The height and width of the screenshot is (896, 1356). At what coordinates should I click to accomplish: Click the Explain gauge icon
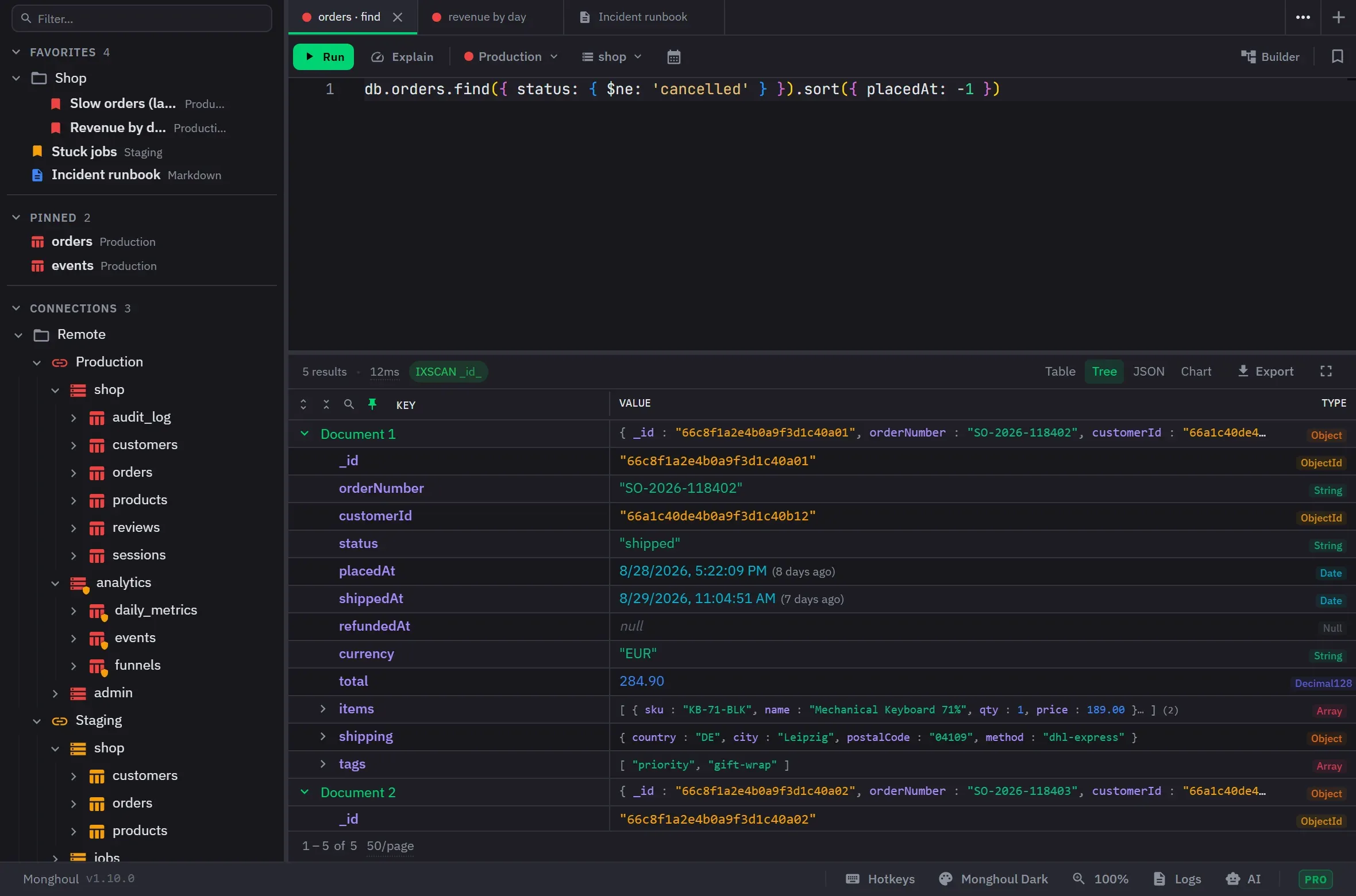coord(377,57)
